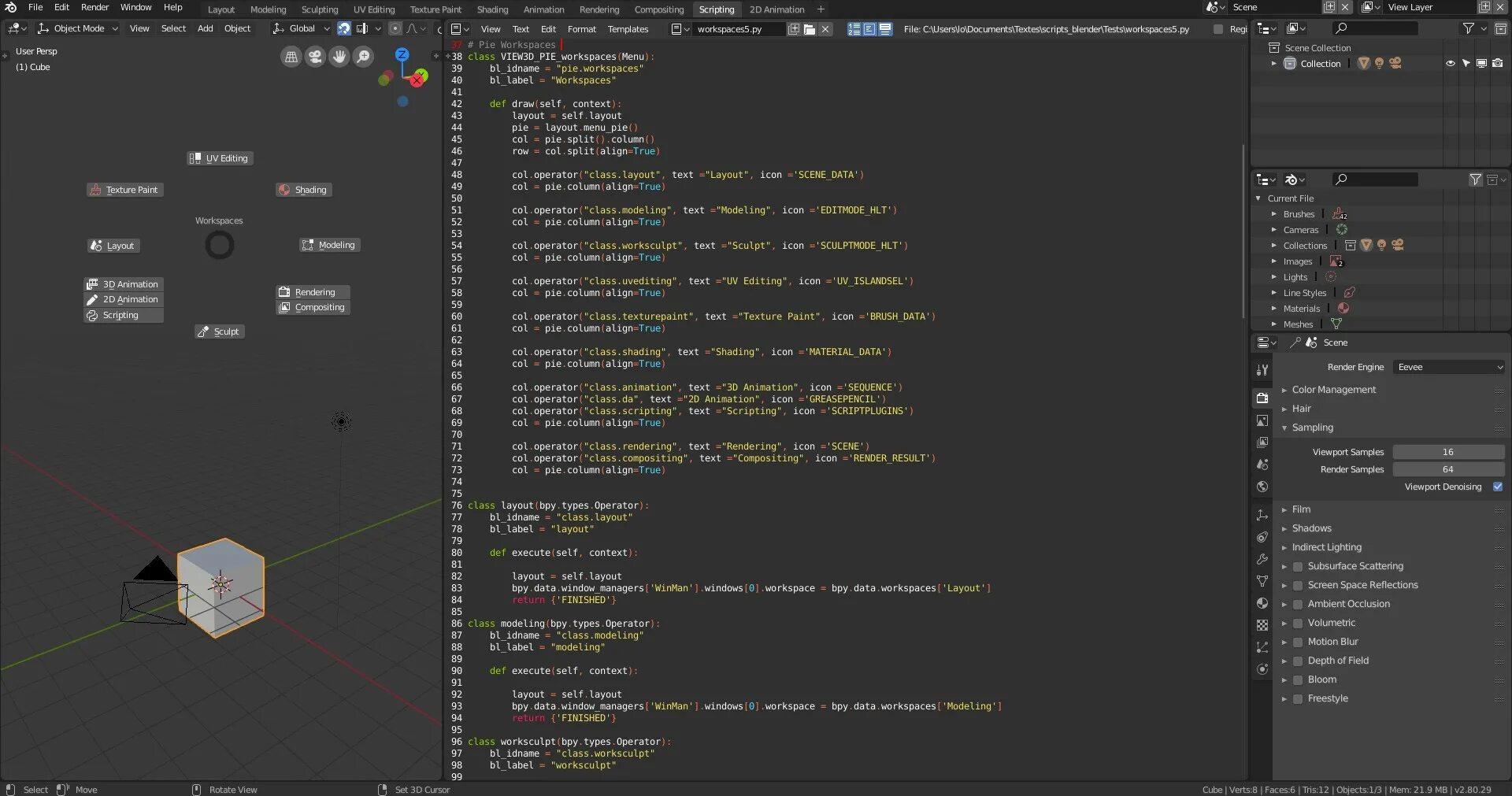This screenshot has width=1512, height=796.
Task: Click the pan hand icon in viewport
Action: [339, 57]
